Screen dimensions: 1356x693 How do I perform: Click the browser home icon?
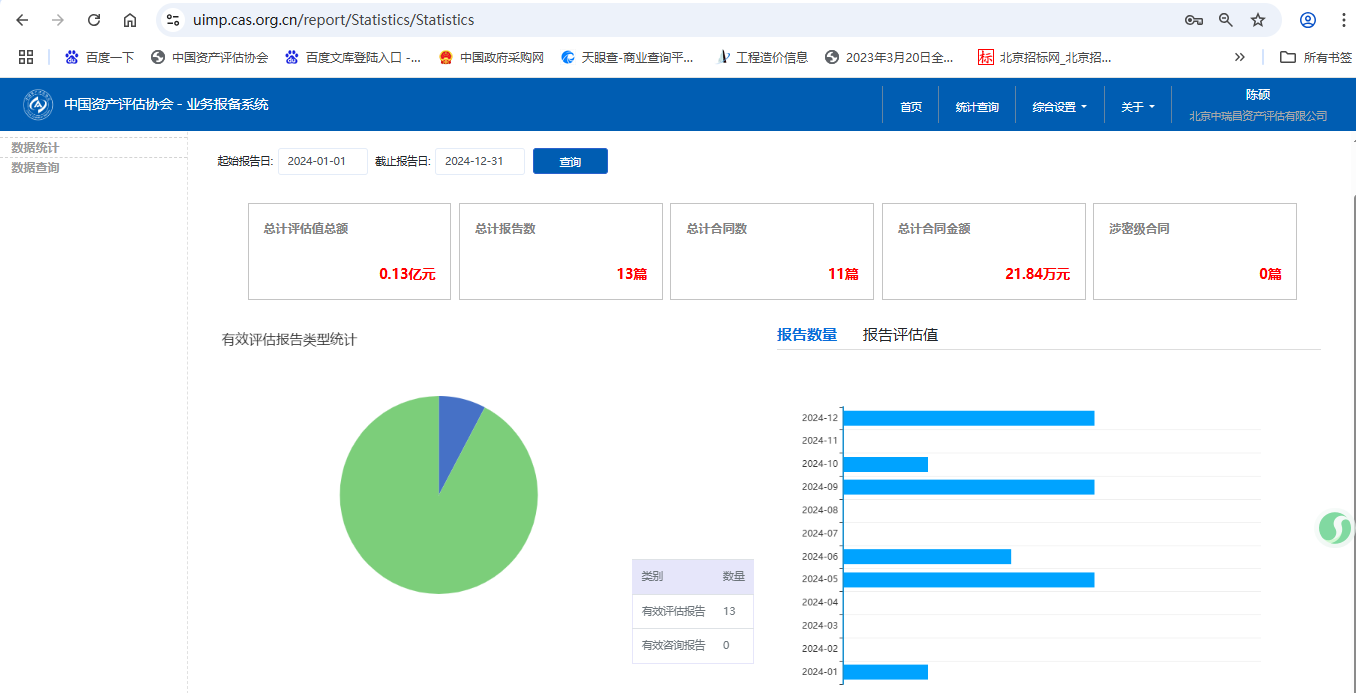(x=130, y=20)
